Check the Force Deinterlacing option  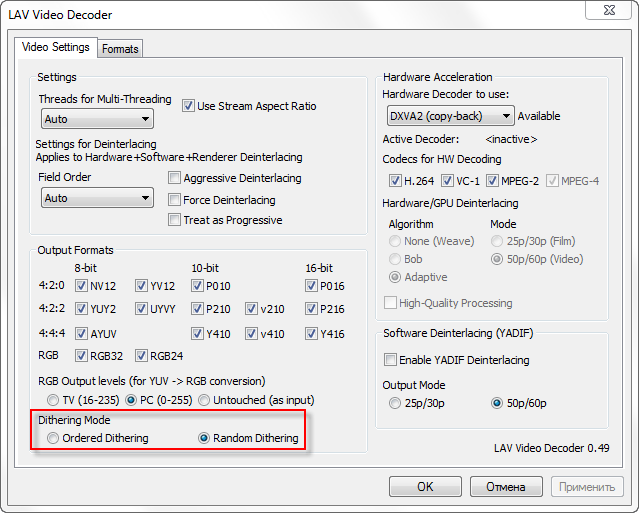coord(175,199)
